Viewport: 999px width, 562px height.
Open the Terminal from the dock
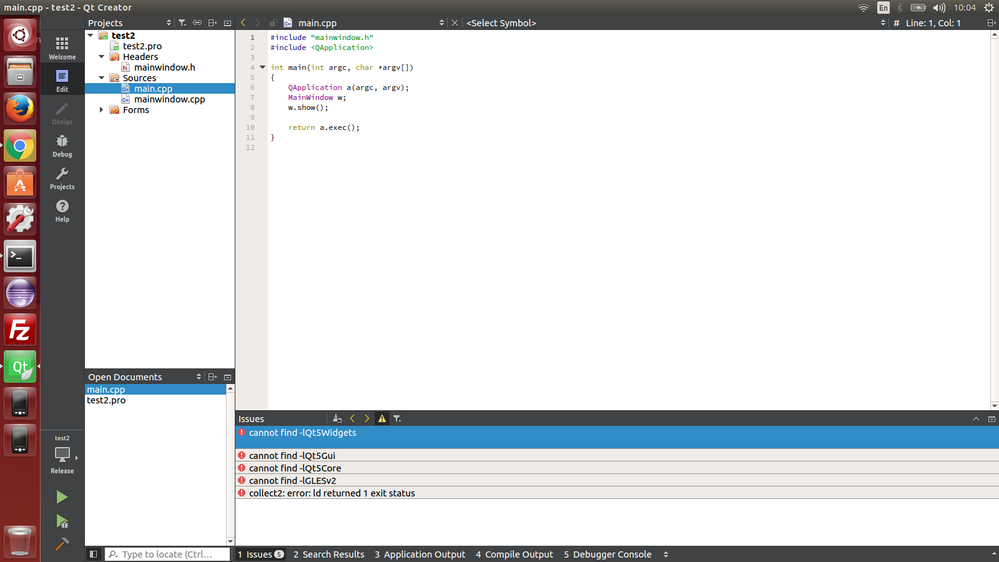[20, 256]
